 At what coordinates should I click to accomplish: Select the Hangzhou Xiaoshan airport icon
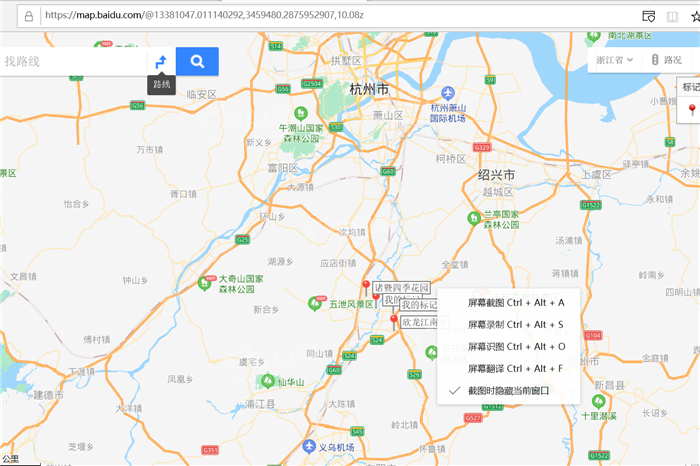(x=448, y=93)
